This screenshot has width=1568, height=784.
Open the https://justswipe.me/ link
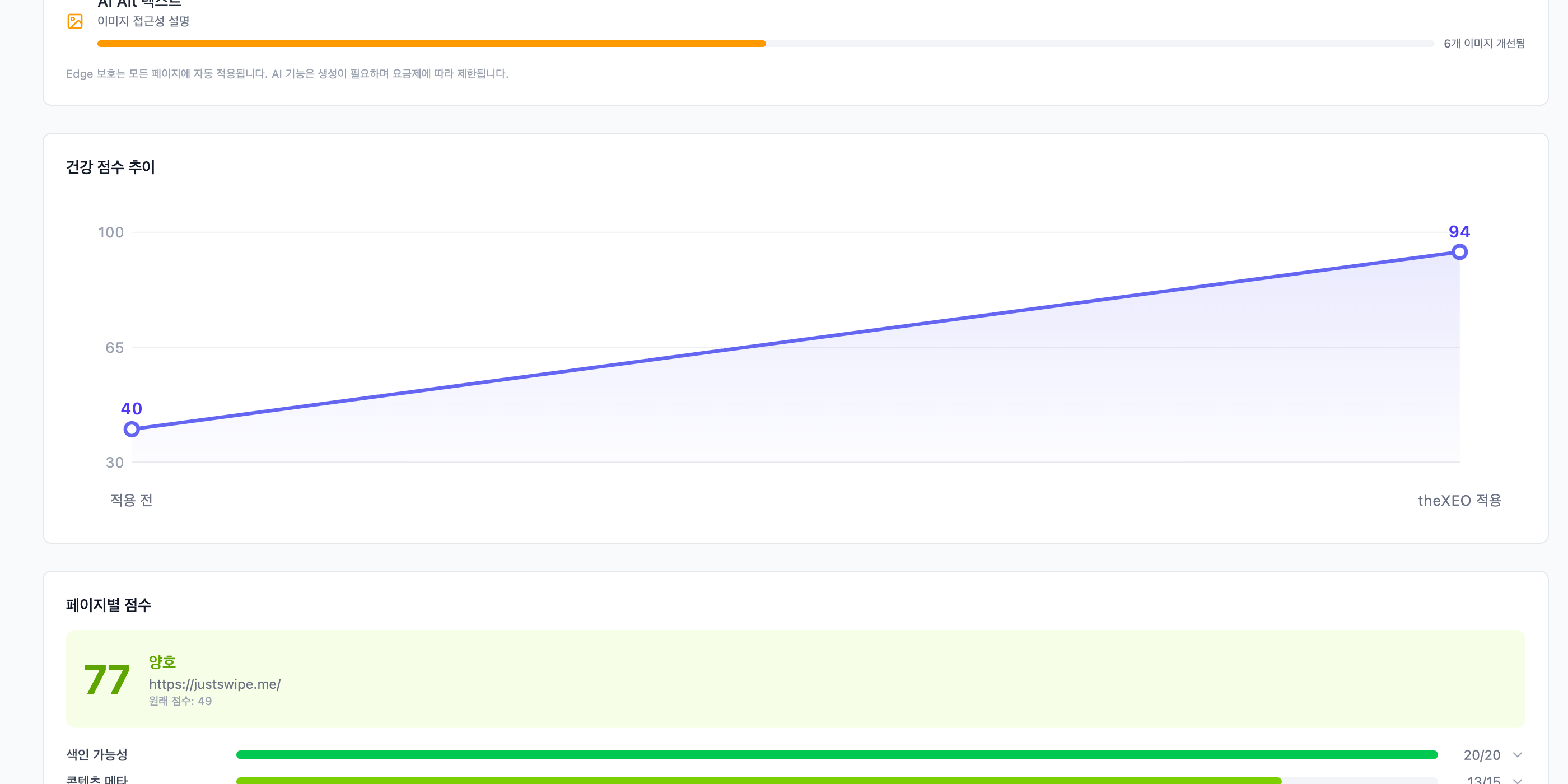pos(215,684)
